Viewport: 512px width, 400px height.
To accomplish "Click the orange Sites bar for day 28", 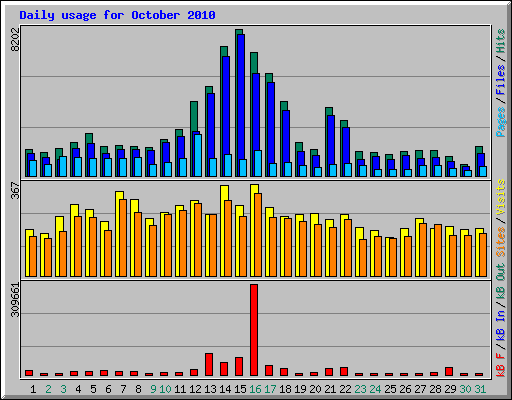I will 438,251.
